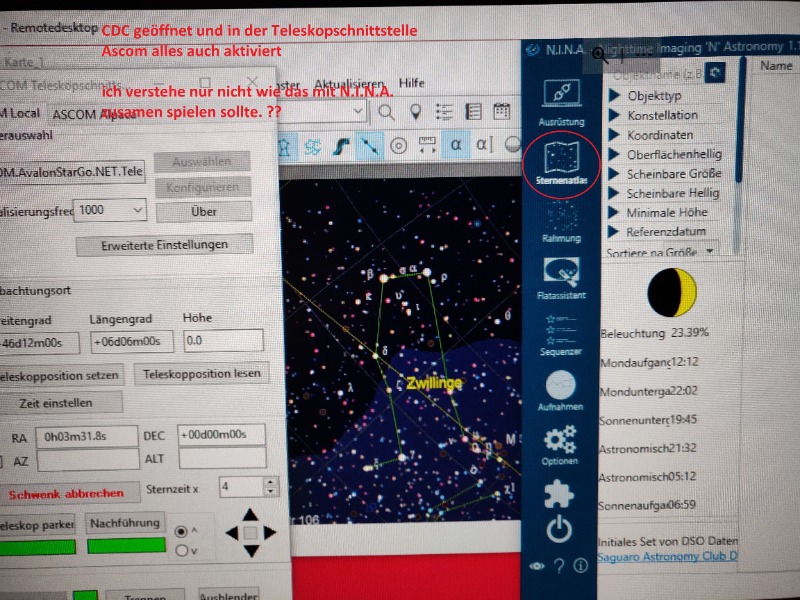Expand the Minimale Höhe filter

click(614, 212)
